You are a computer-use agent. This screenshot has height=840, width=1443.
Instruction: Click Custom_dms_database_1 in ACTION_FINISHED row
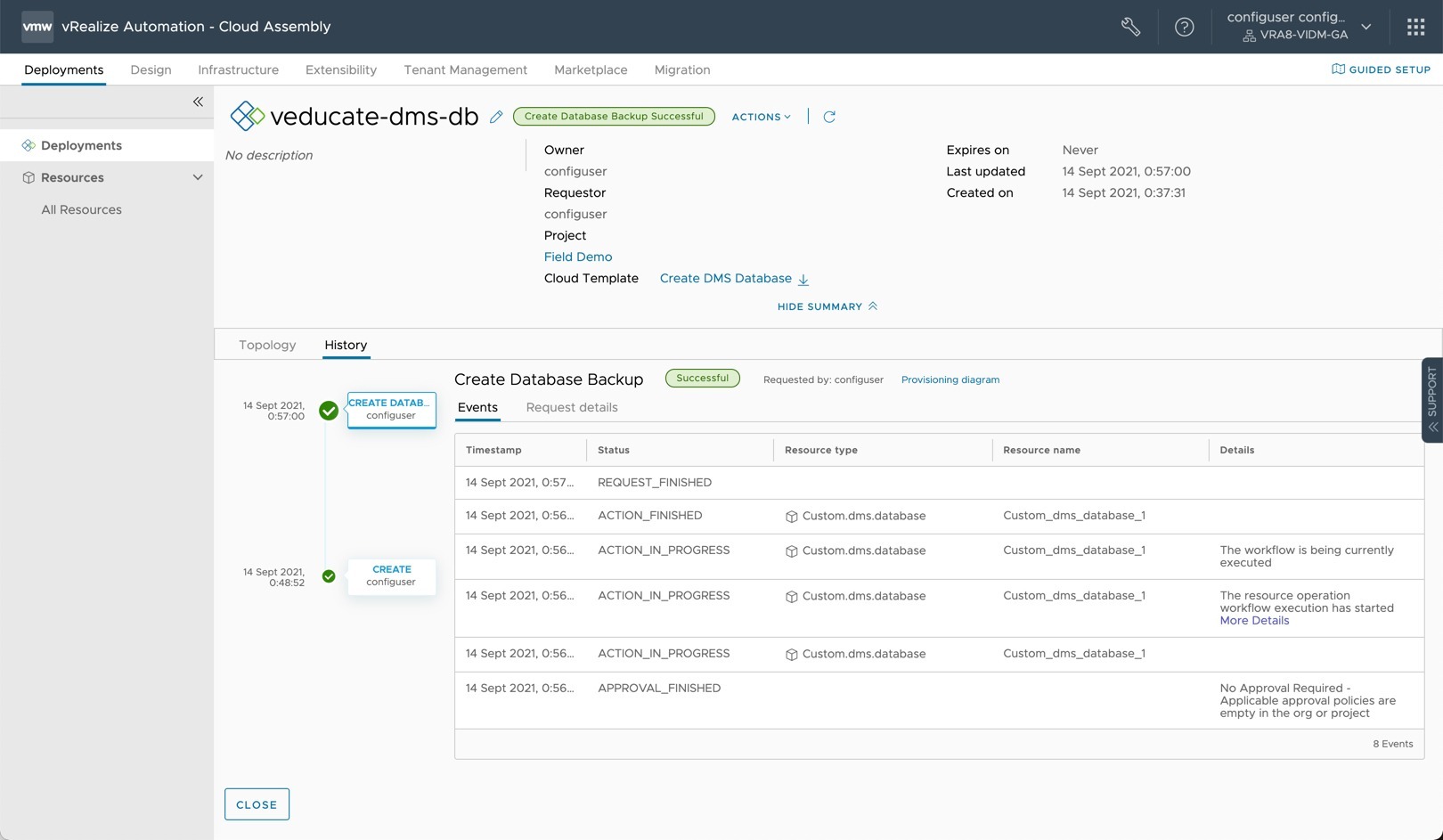pos(1074,515)
